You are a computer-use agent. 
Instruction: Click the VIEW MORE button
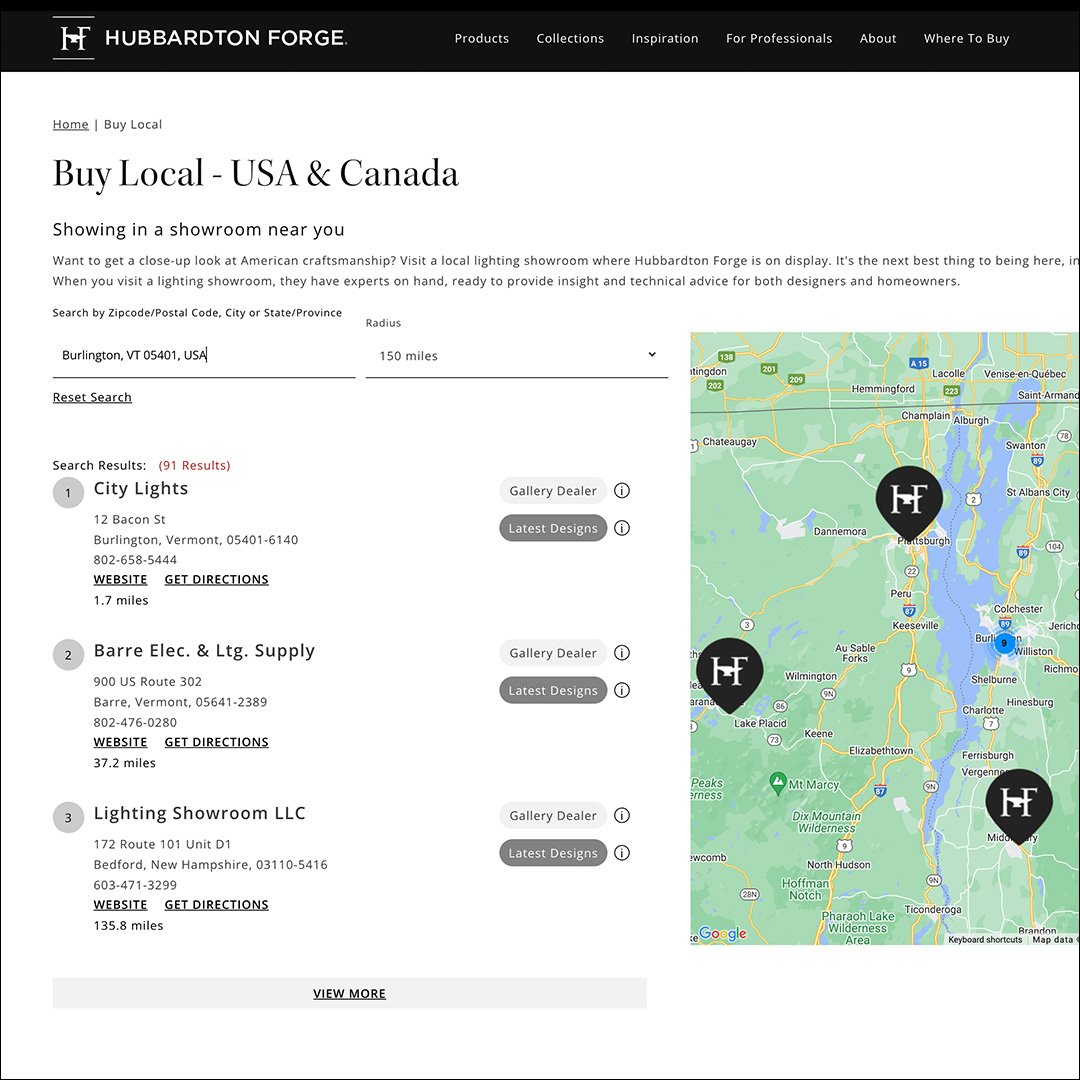tap(349, 993)
